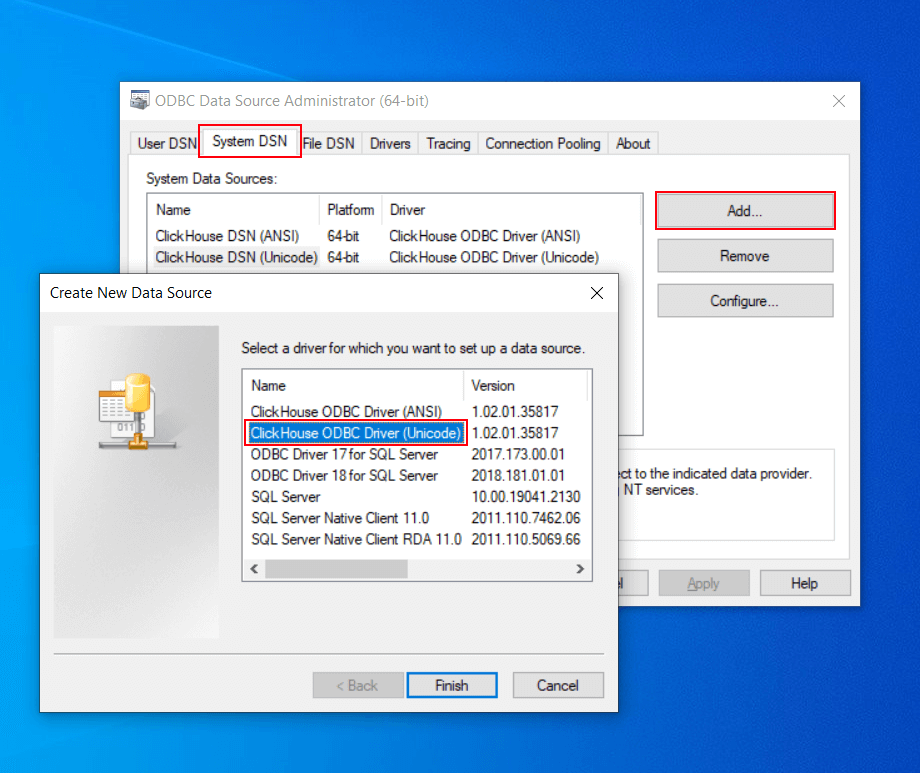Image resolution: width=920 pixels, height=773 pixels.
Task: Sort system data sources by Name column
Action: pyautogui.click(x=233, y=210)
